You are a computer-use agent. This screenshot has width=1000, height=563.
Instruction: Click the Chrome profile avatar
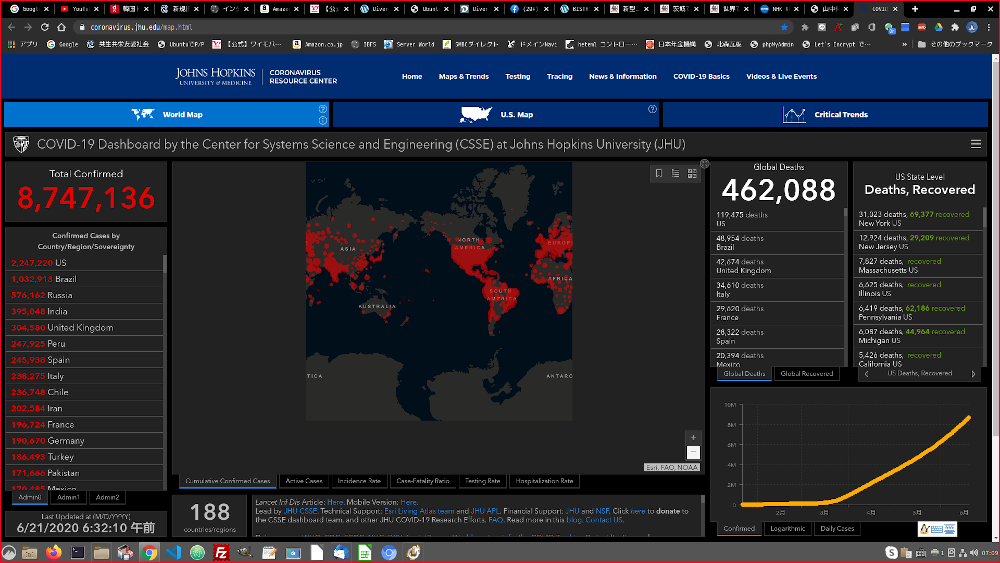972,27
